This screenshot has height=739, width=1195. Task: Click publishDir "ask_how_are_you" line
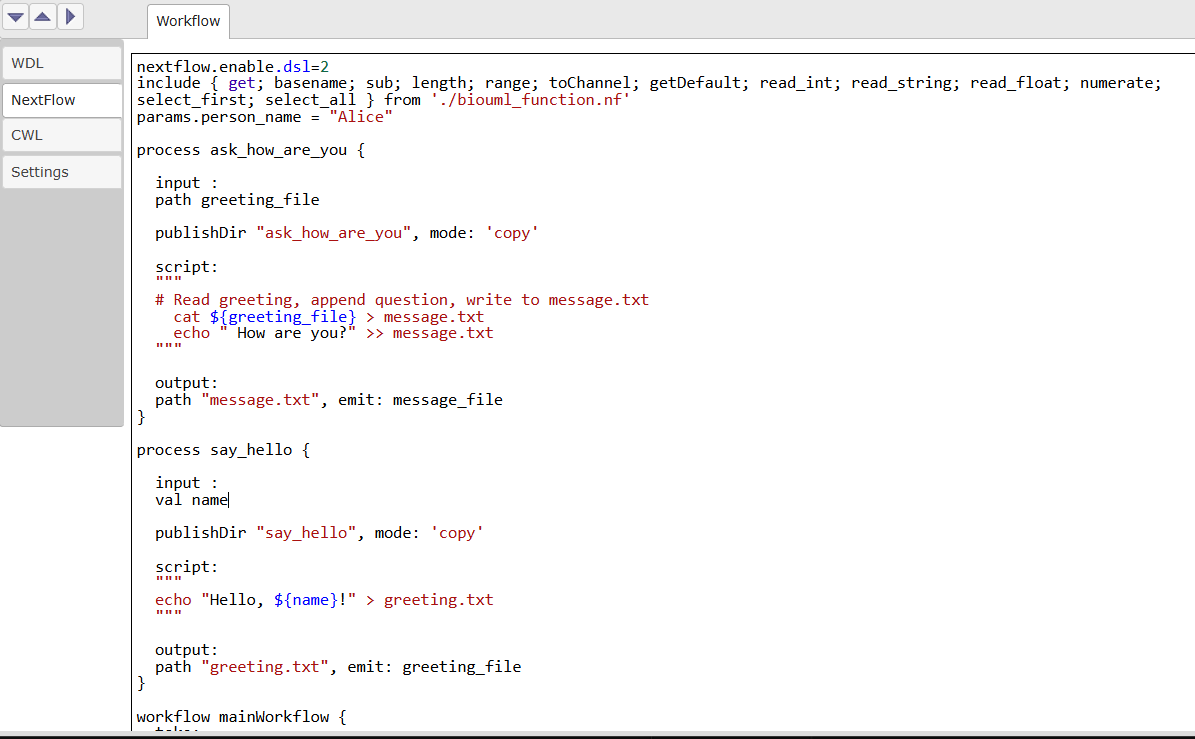point(347,233)
